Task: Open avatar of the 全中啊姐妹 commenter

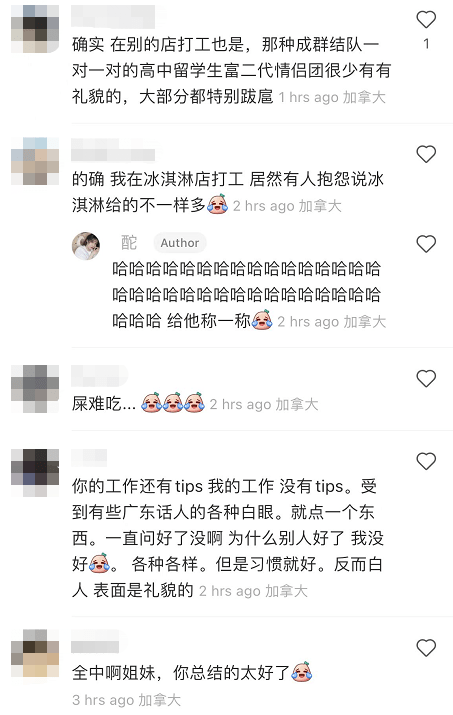Action: (x=35, y=653)
